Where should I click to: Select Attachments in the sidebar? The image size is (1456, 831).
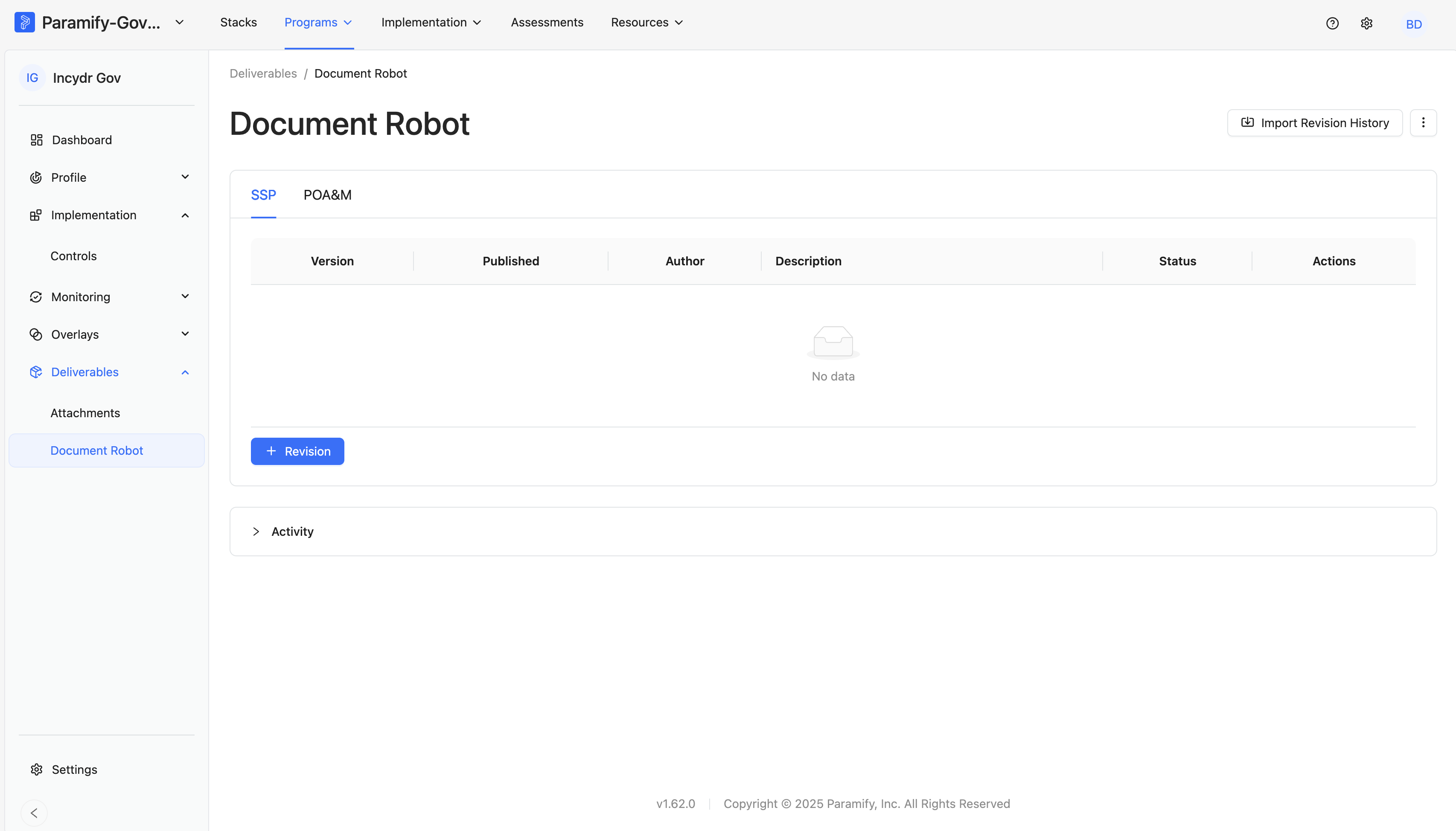pyautogui.click(x=85, y=413)
